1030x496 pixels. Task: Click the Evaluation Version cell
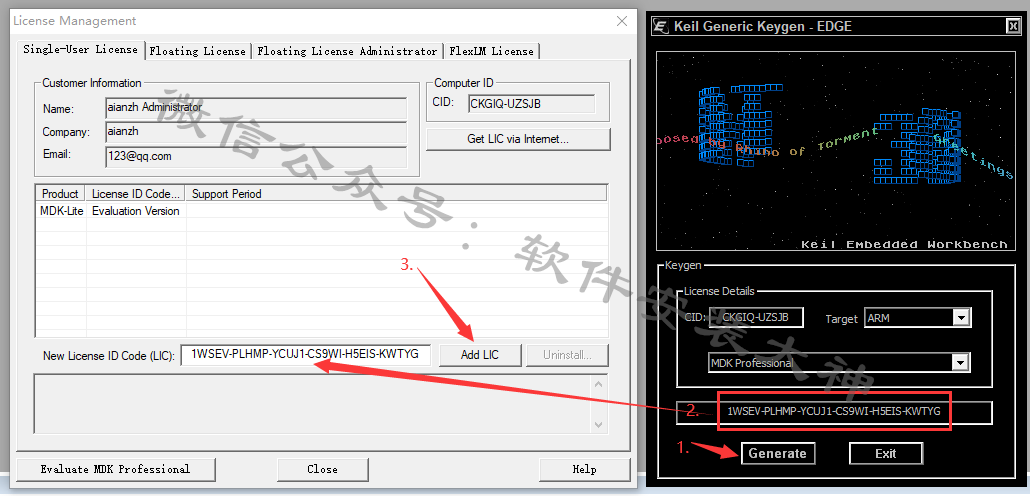135,211
